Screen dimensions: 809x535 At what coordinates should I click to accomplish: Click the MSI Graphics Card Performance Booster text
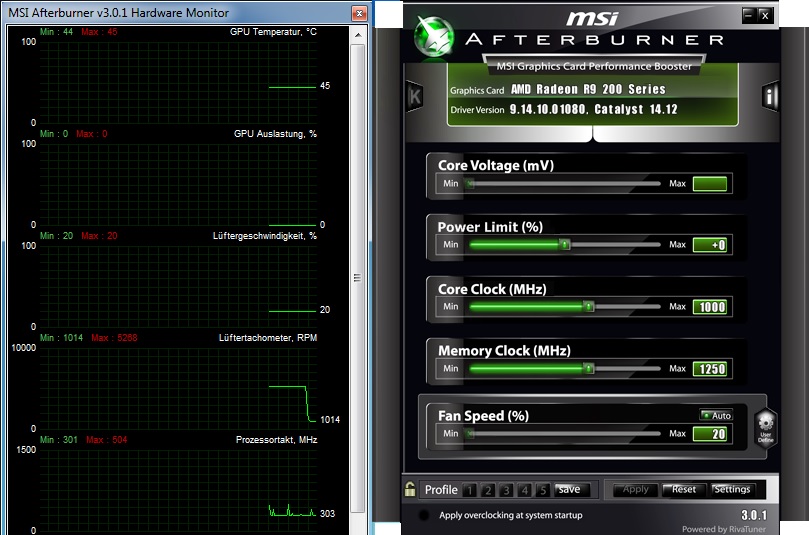[594, 66]
